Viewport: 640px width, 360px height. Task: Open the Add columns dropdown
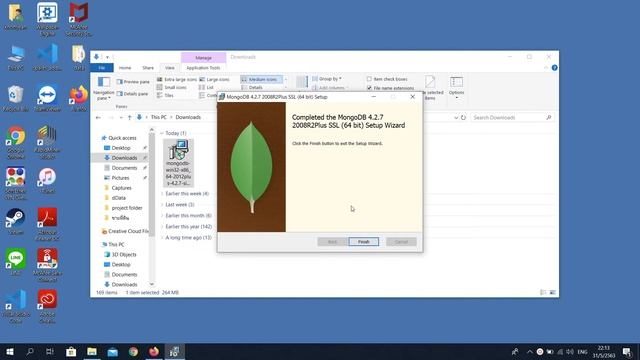pyautogui.click(x=330, y=88)
